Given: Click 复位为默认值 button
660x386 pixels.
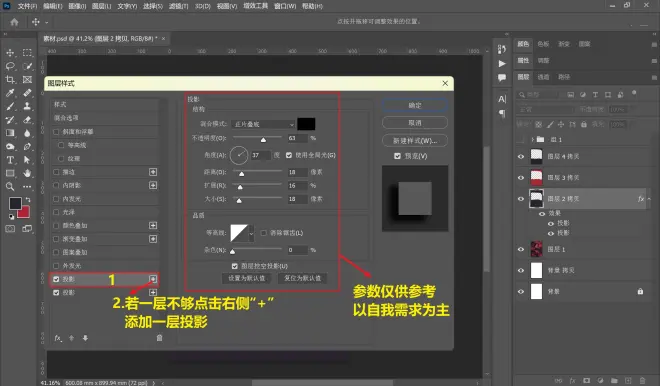Looking at the screenshot, I should click(302, 278).
